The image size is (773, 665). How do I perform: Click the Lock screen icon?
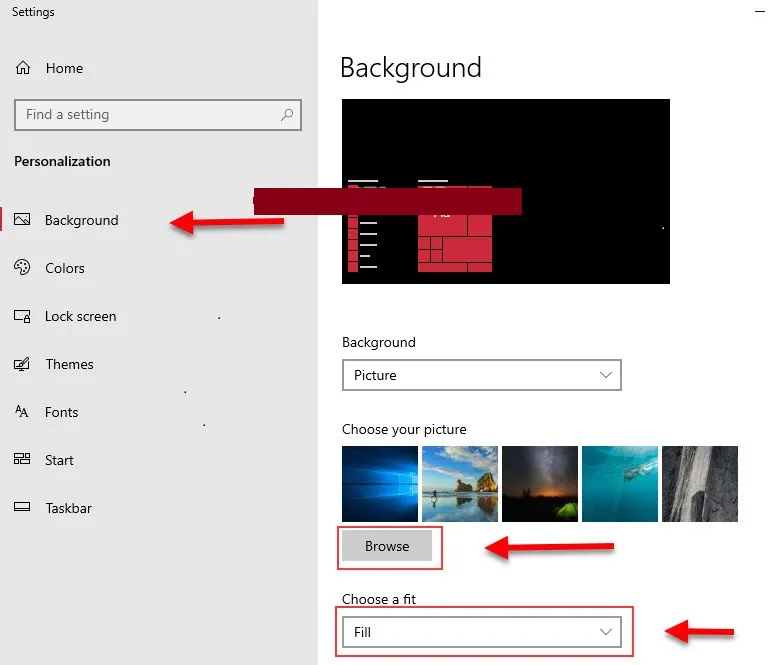pyautogui.click(x=23, y=316)
